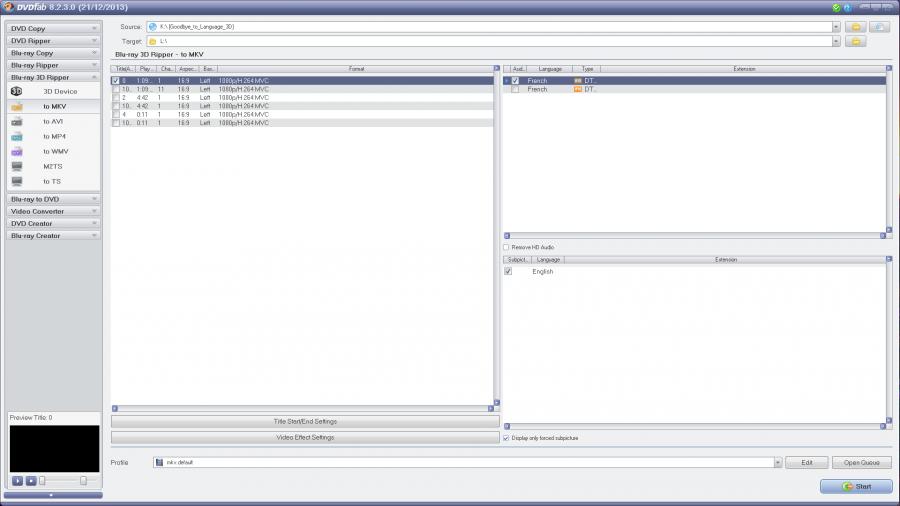Click the subpicture Language column header
This screenshot has width=900, height=506.
click(x=548, y=260)
